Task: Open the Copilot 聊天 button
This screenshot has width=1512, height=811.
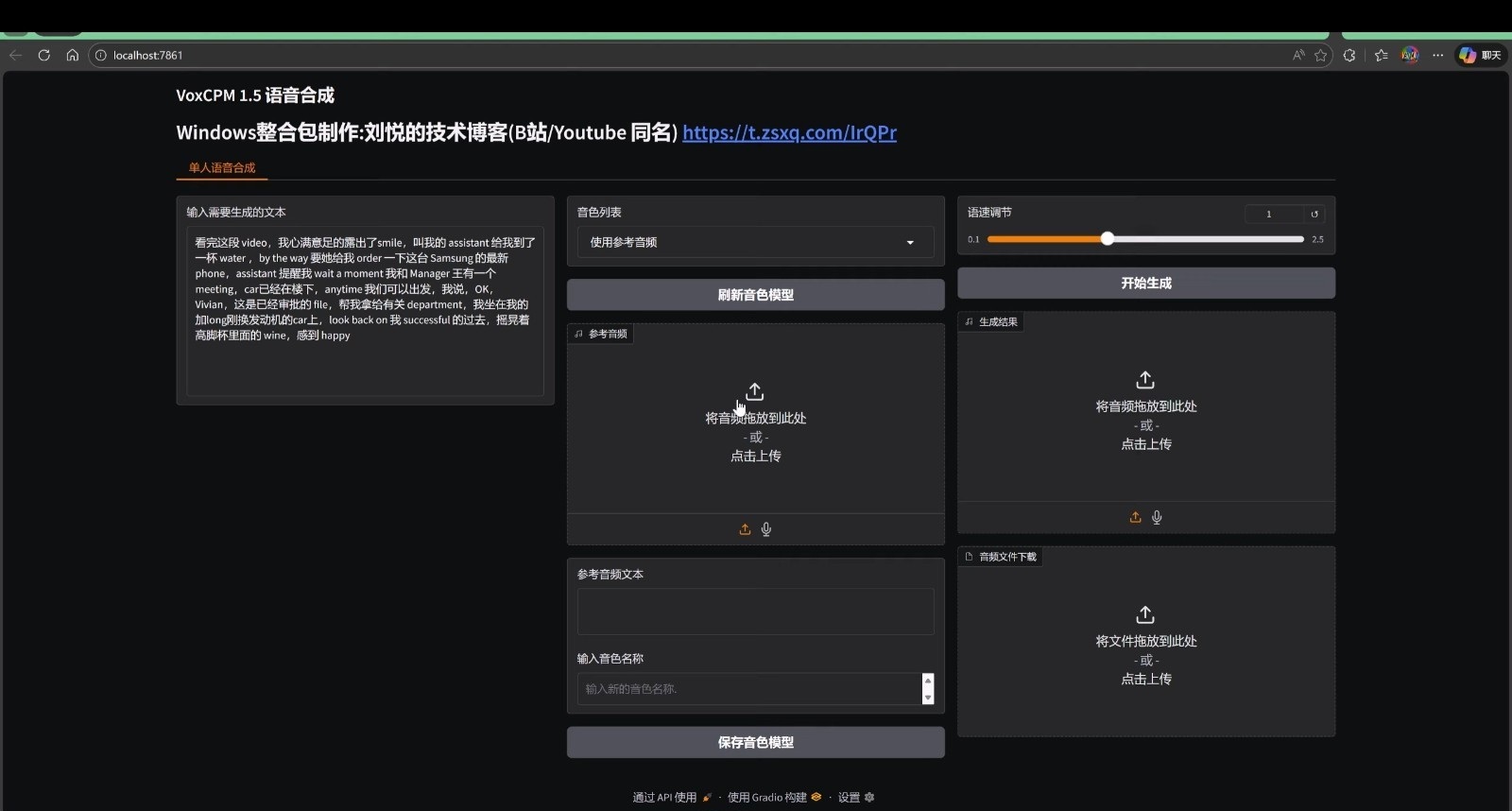Action: [1480, 55]
